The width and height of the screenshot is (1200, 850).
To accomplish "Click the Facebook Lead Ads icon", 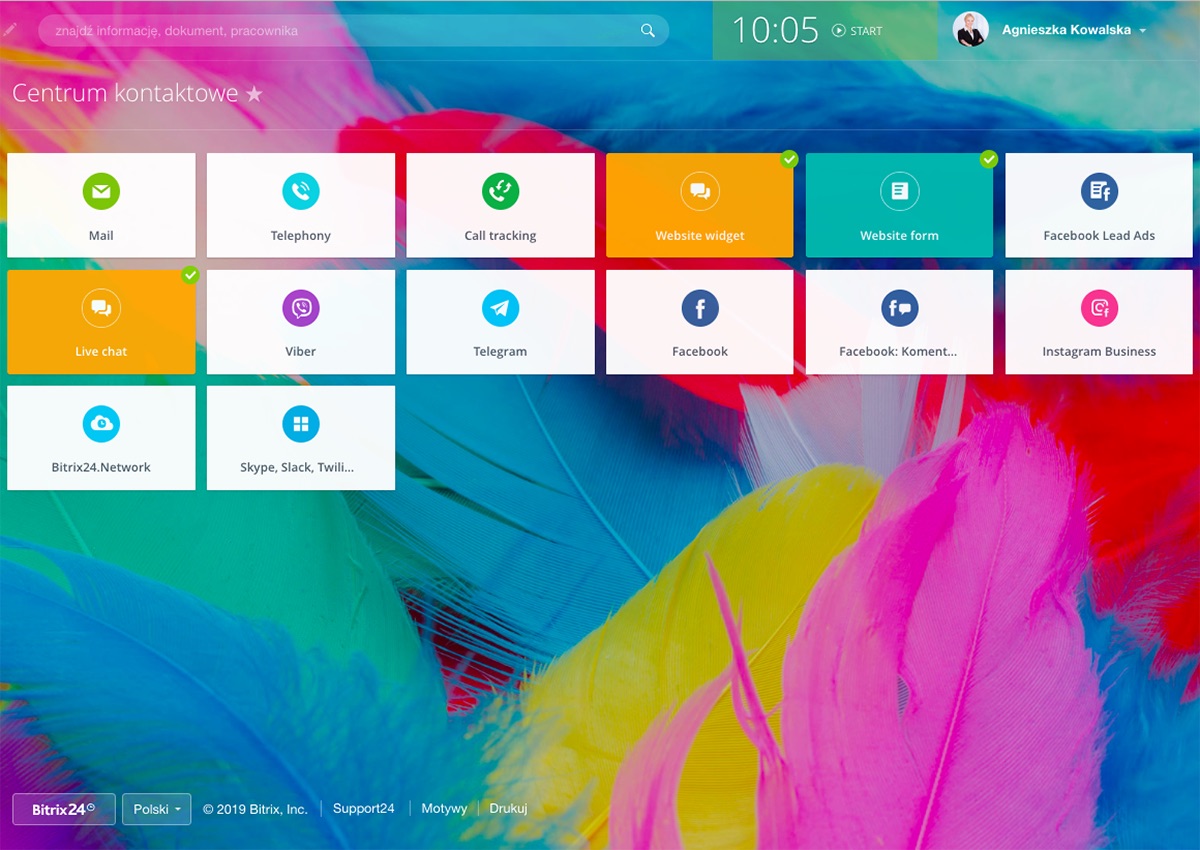I will point(1099,191).
